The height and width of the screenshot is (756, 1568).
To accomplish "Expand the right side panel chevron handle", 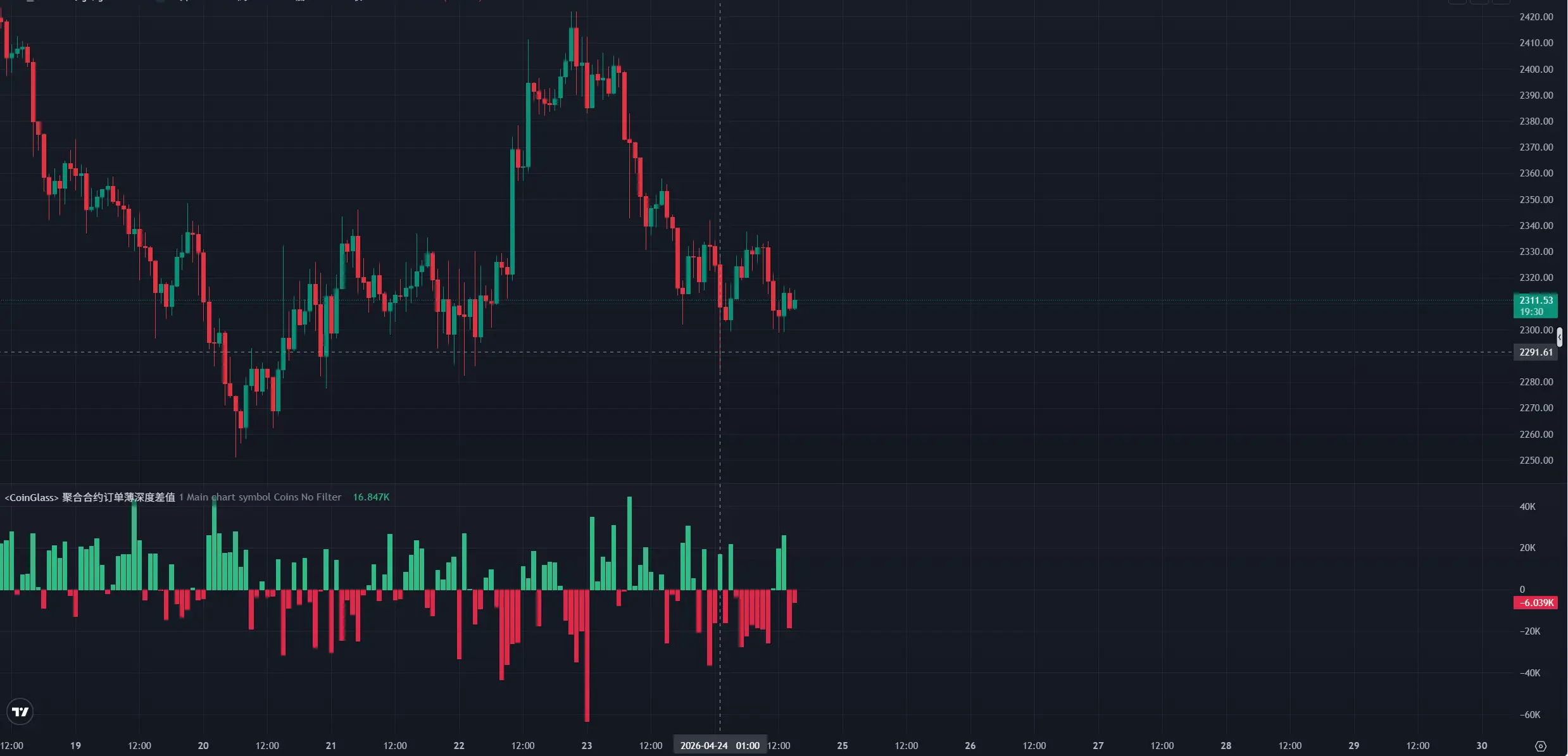I will pos(1559,337).
